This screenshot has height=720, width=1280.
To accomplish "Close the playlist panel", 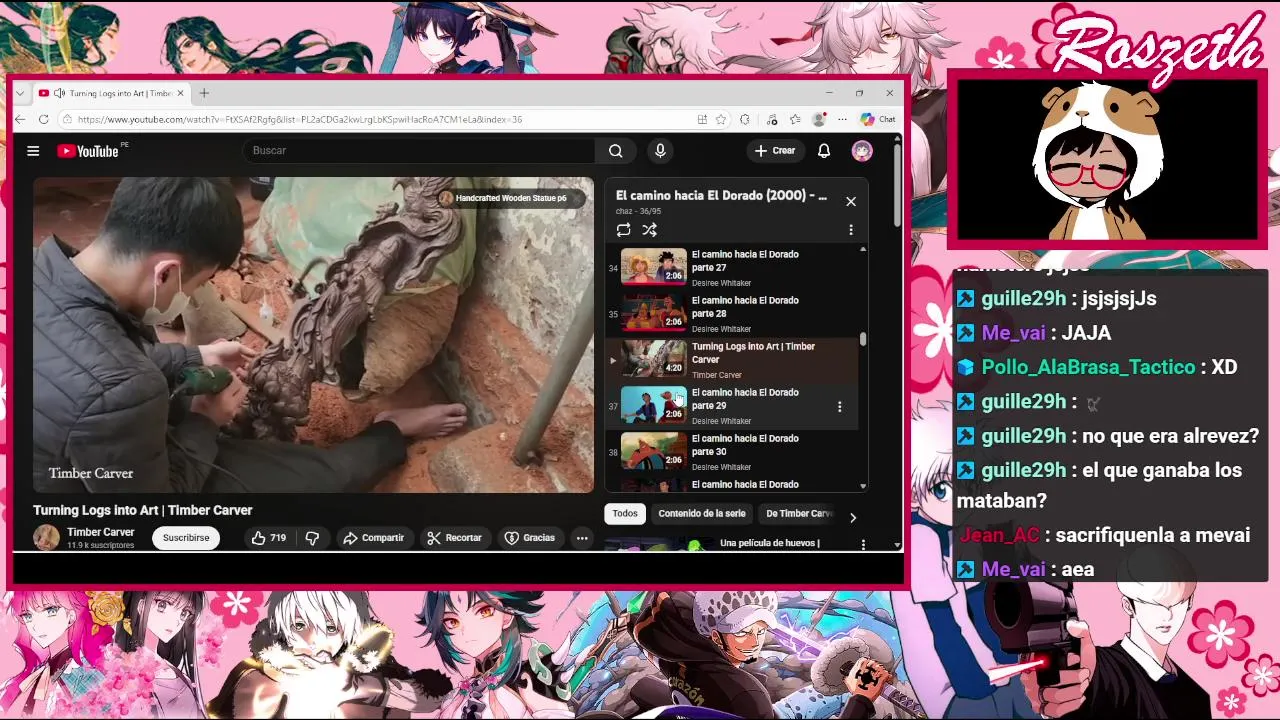I will pyautogui.click(x=851, y=201).
